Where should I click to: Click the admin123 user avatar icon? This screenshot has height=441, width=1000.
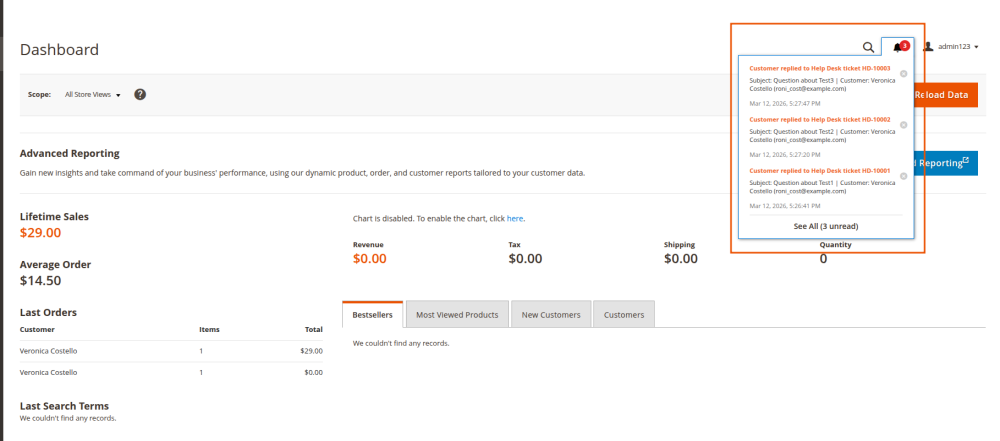tap(928, 47)
